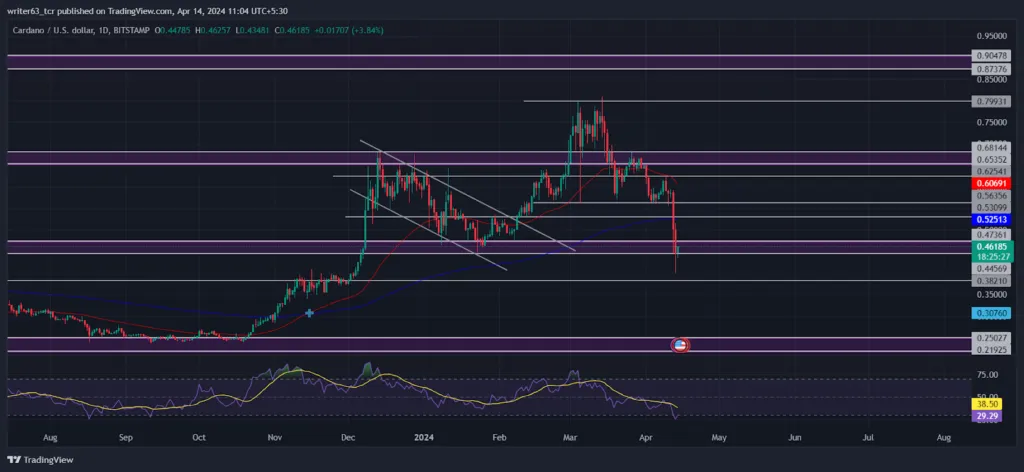This screenshot has height=472, width=1024.
Task: Click the Close value C0.46185
Action: tap(292, 30)
